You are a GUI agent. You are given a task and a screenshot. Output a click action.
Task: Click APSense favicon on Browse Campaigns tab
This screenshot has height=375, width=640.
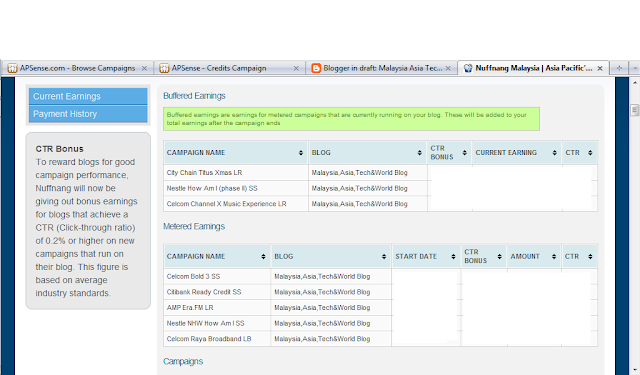pos(12,68)
